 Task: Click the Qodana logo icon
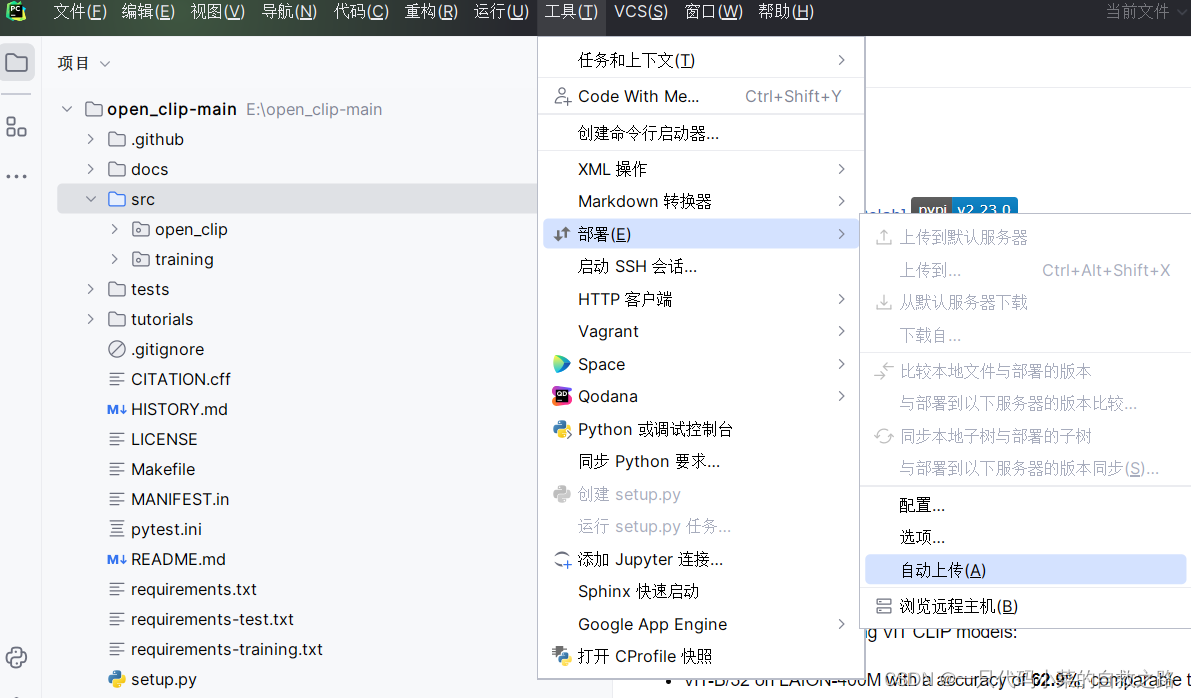[x=561, y=396]
